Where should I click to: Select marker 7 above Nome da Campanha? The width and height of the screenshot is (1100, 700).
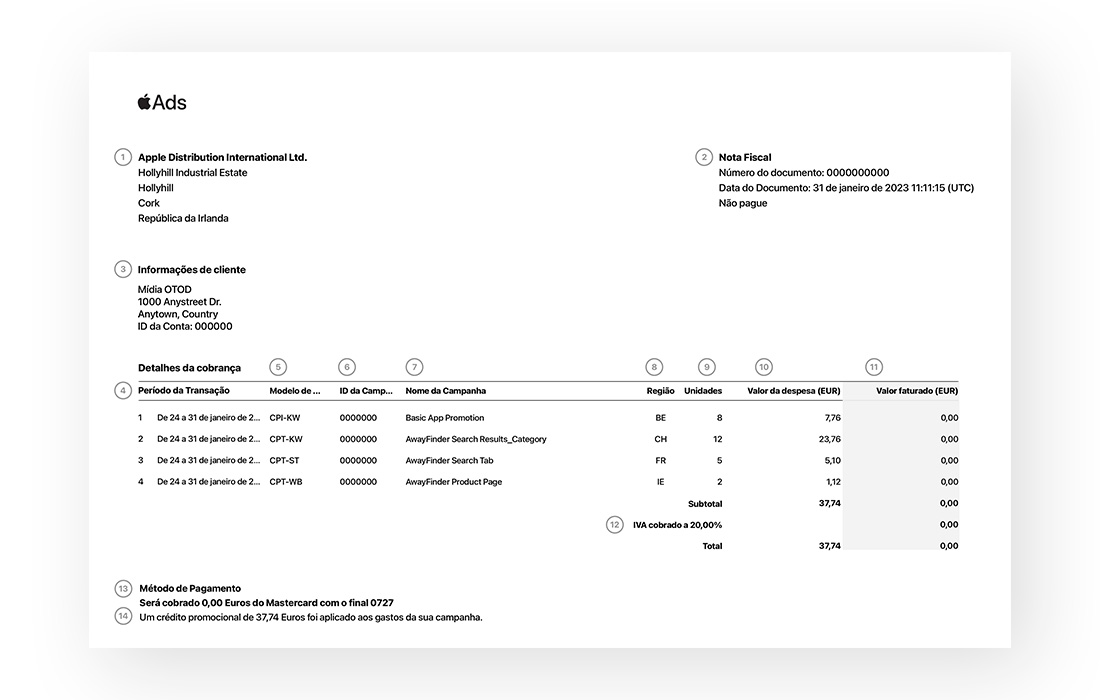pyautogui.click(x=415, y=367)
